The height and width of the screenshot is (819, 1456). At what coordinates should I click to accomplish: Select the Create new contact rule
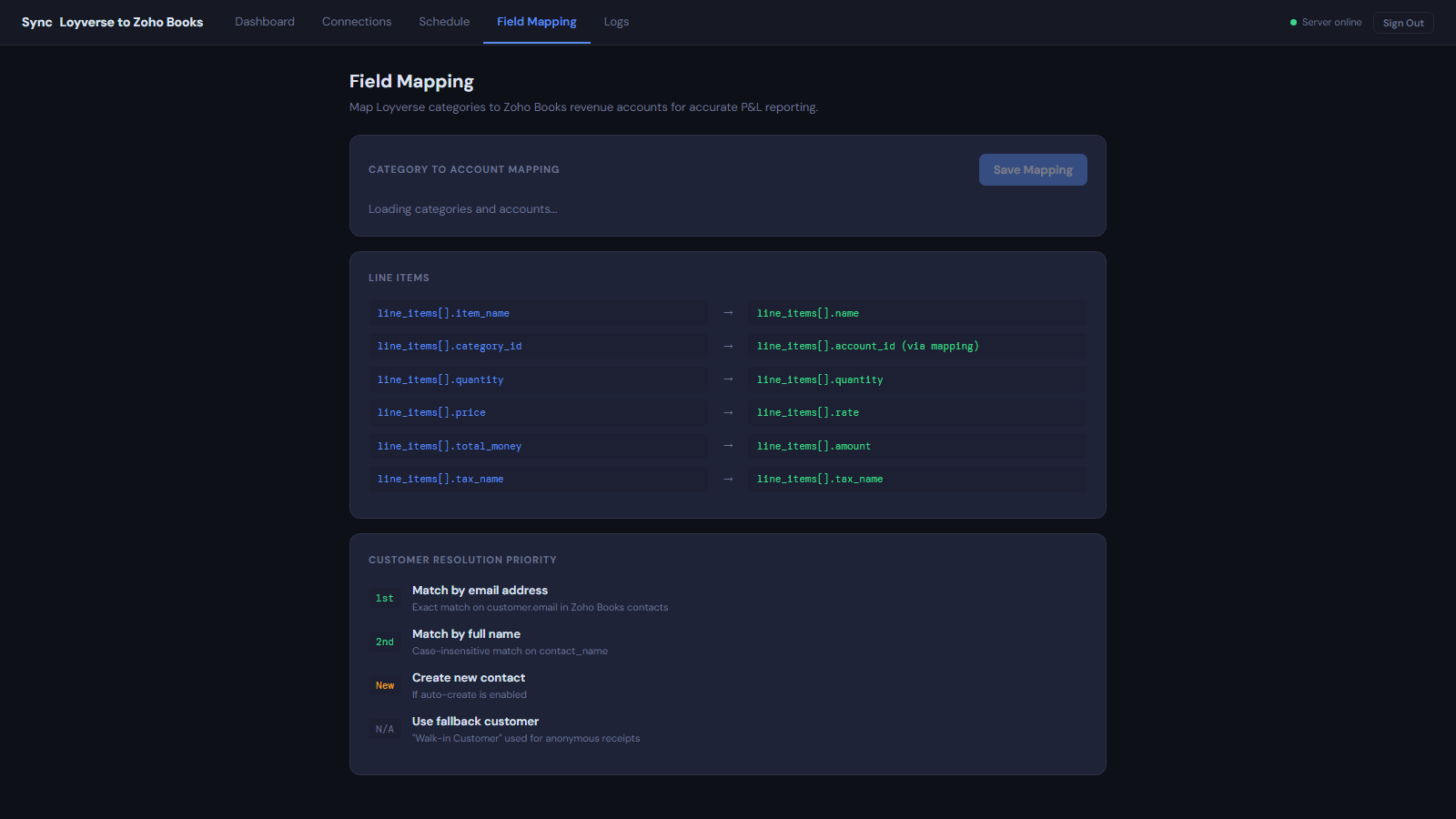point(469,678)
